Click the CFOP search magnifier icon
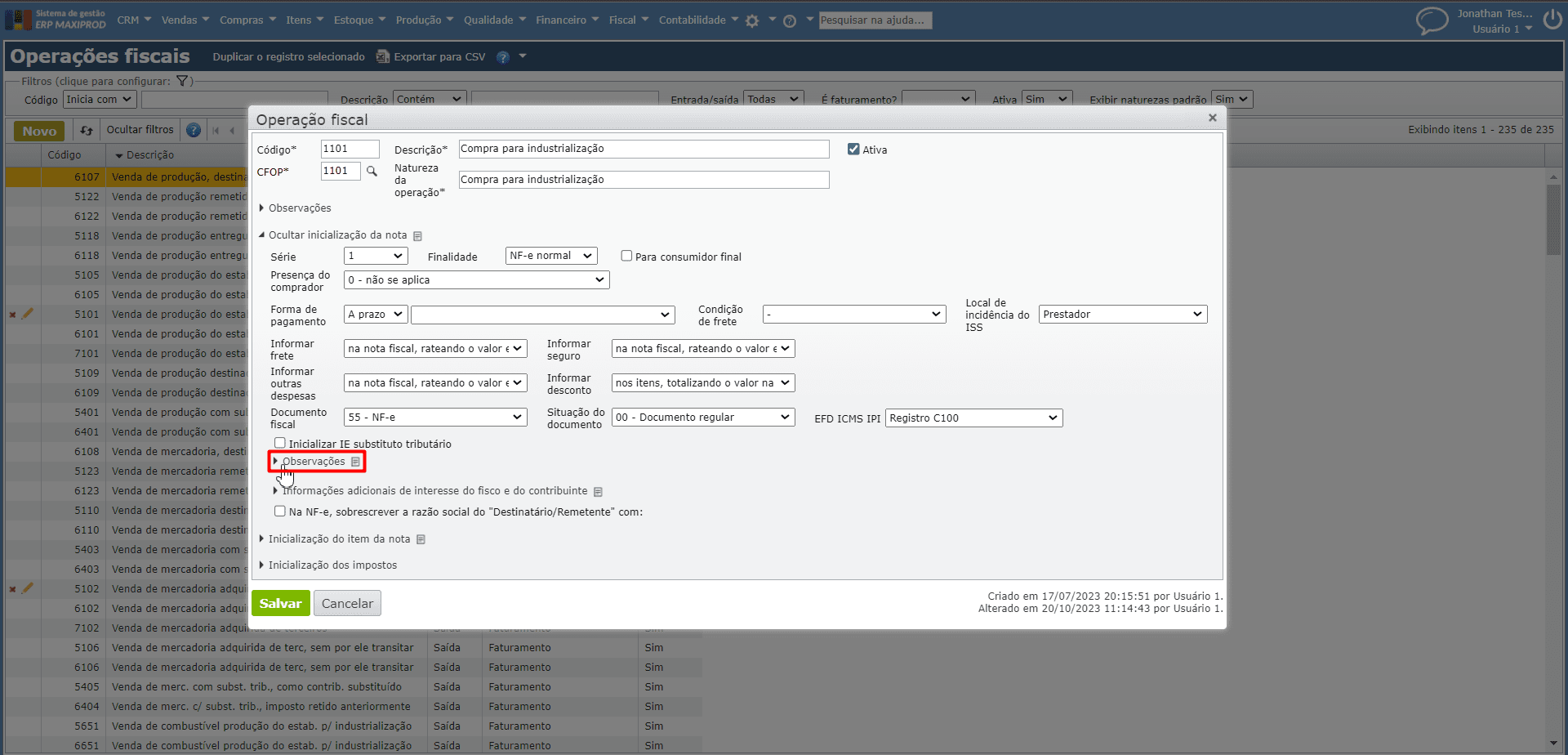Image resolution: width=1568 pixels, height=755 pixels. pyautogui.click(x=372, y=172)
